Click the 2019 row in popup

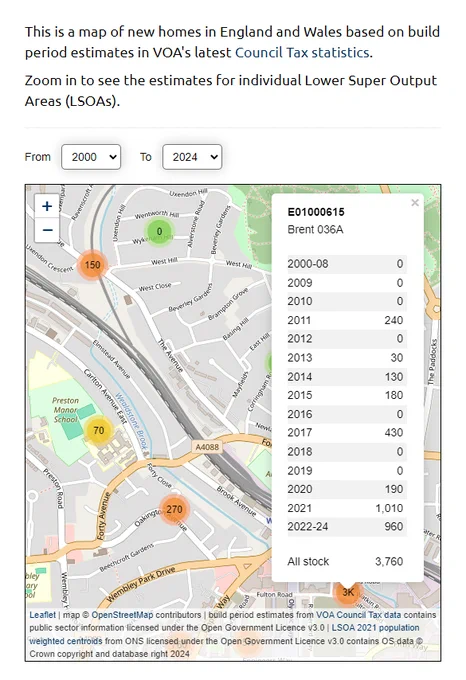347,470
